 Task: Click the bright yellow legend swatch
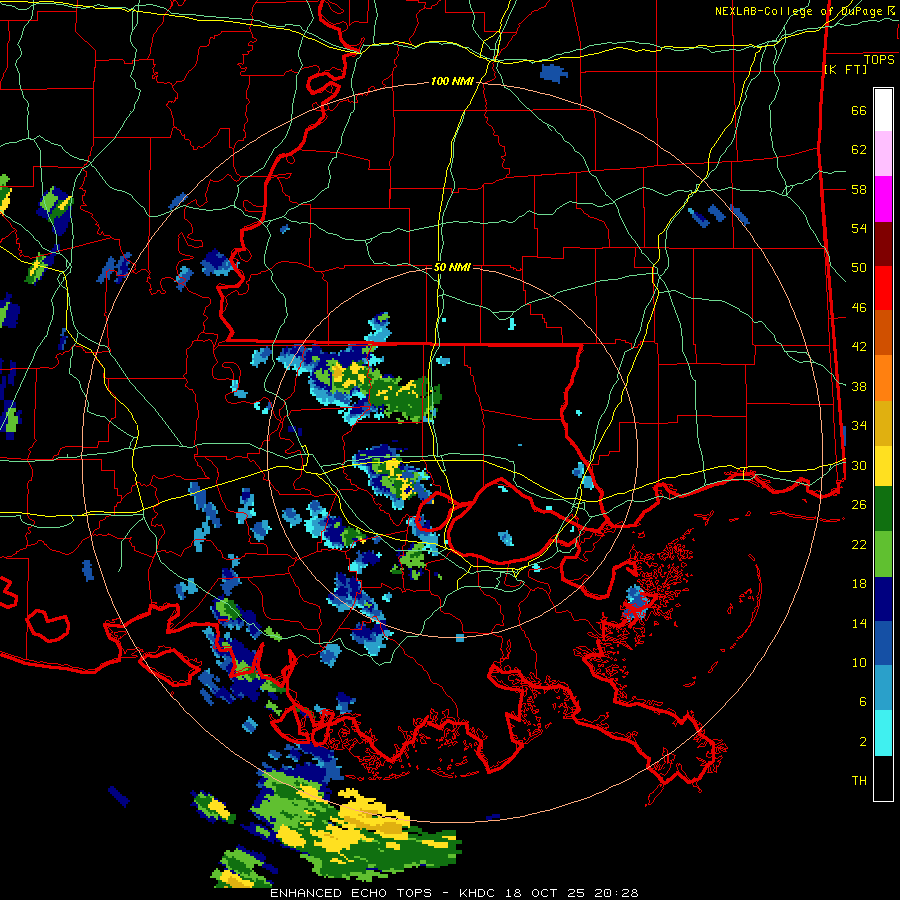[883, 465]
